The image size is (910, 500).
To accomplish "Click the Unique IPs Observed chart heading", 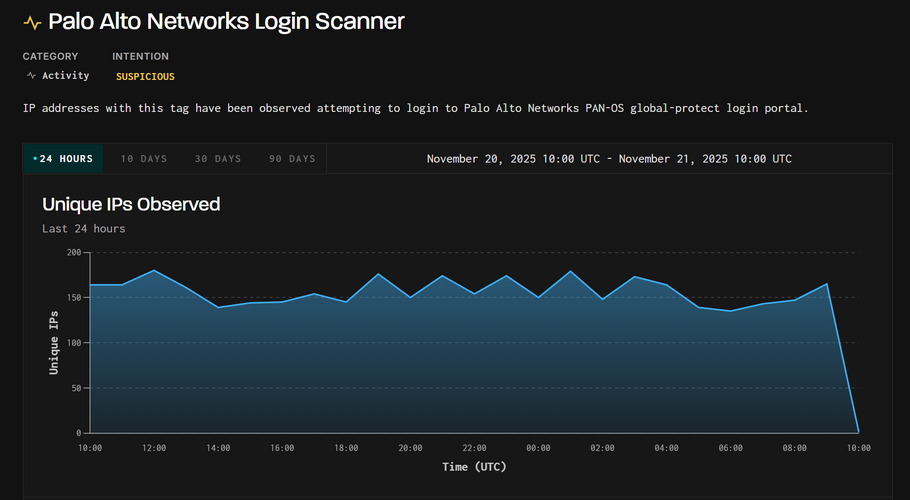I will click(131, 204).
